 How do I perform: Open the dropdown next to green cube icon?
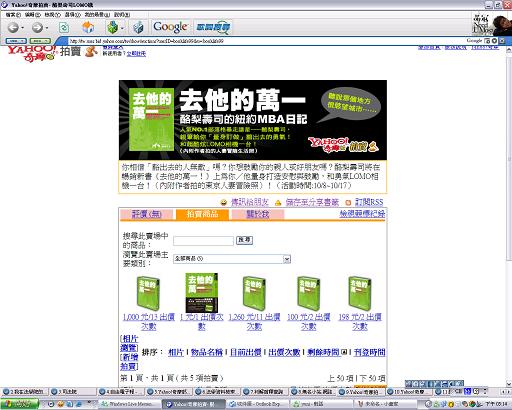pyautogui.click(x=122, y=28)
